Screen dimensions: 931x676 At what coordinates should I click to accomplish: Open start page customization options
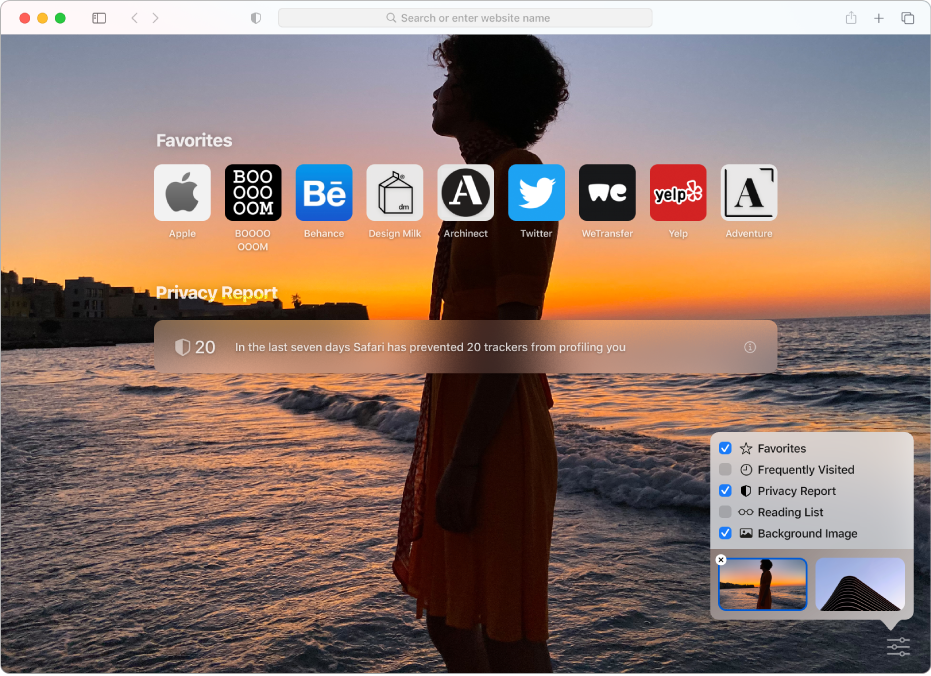pyautogui.click(x=897, y=647)
